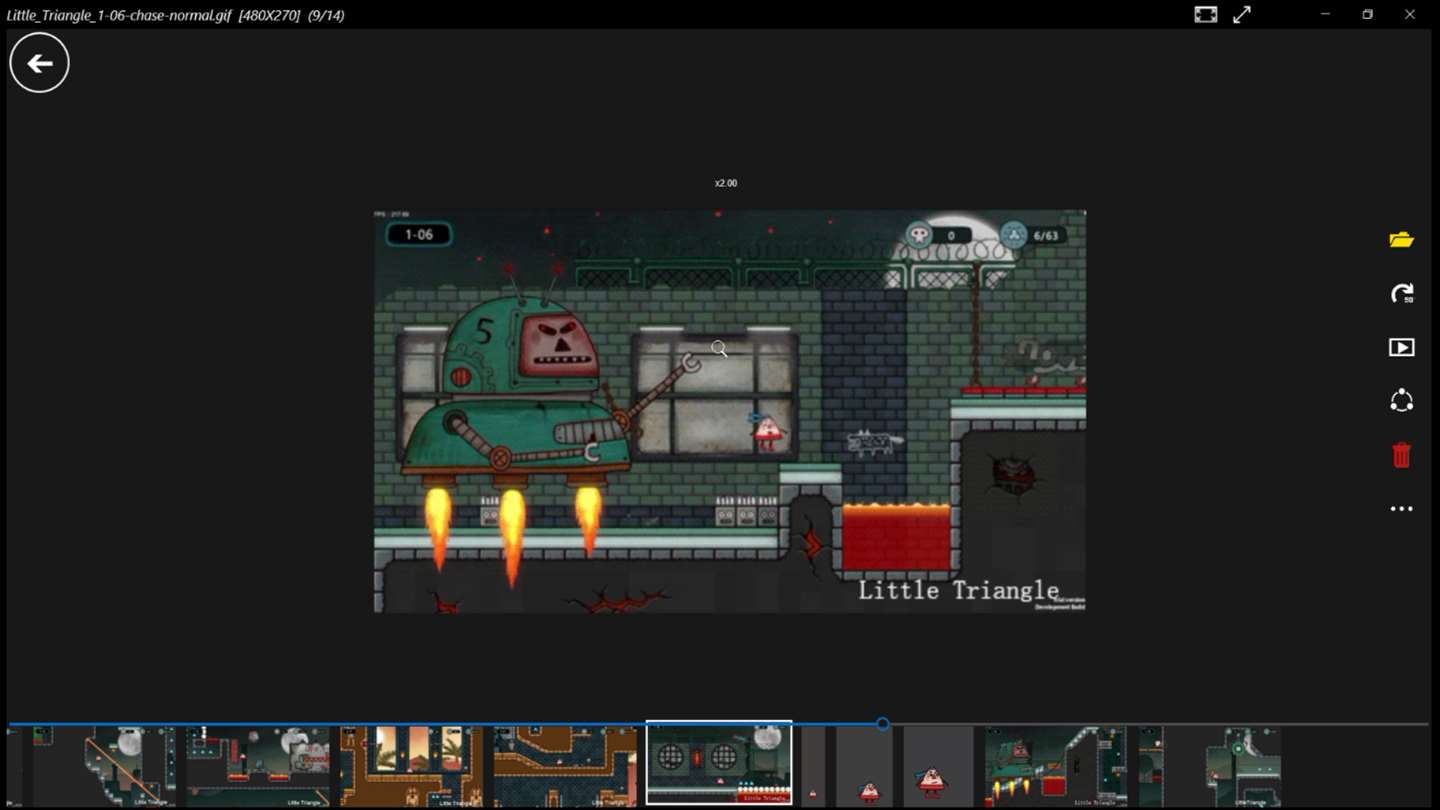Open the more options ellipsis menu
The height and width of the screenshot is (810, 1440).
click(1401, 509)
